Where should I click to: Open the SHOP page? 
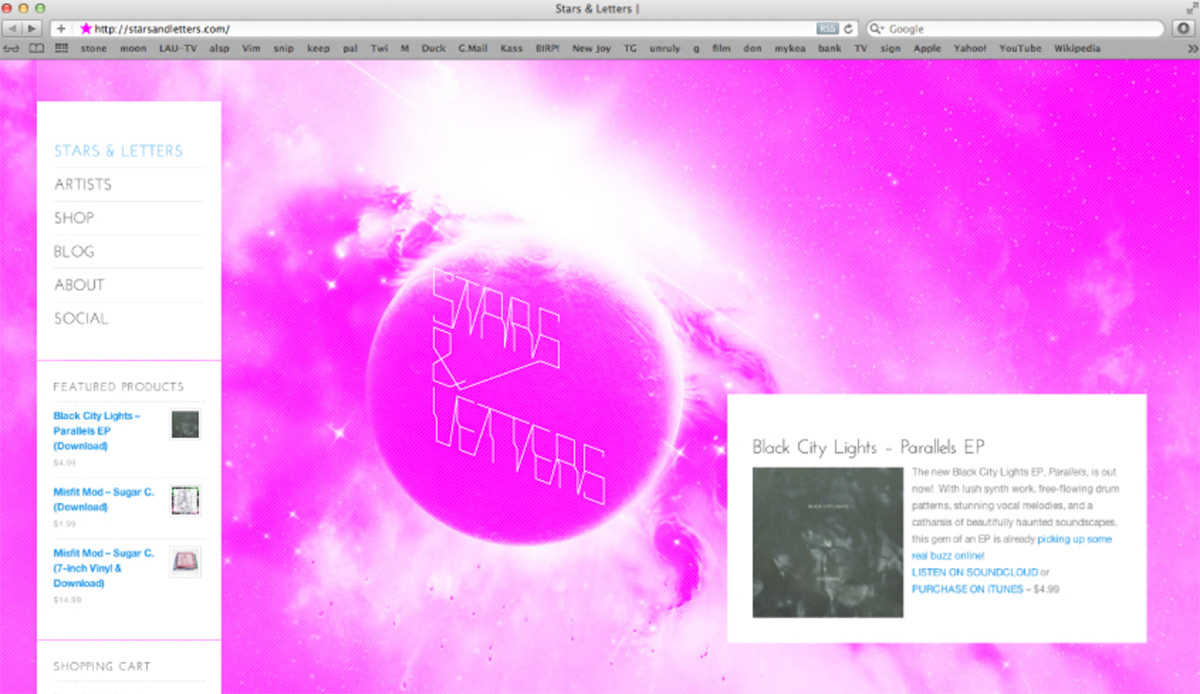[x=74, y=218]
